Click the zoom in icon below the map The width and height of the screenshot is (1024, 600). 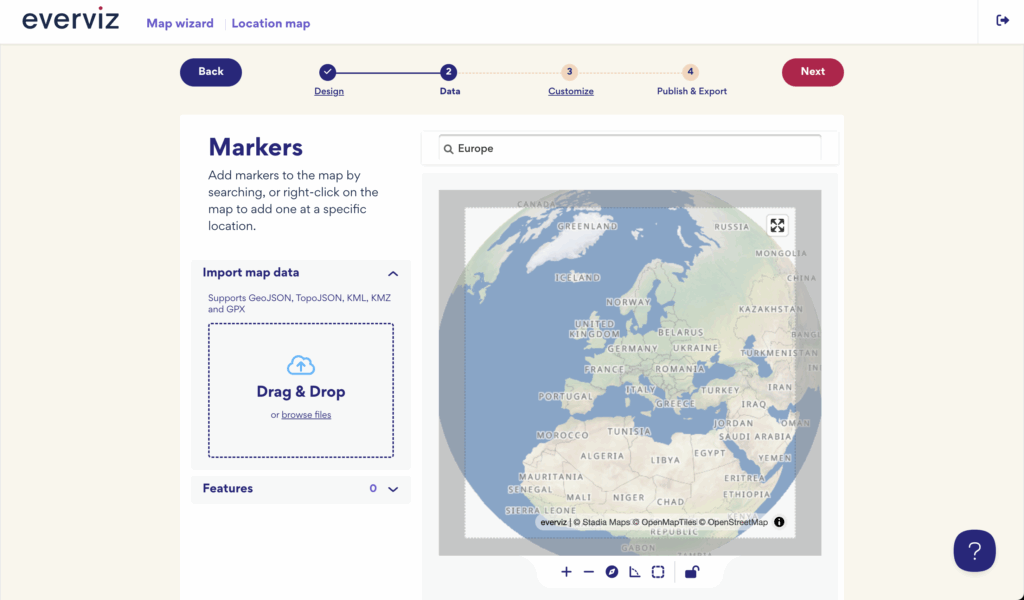(x=566, y=572)
